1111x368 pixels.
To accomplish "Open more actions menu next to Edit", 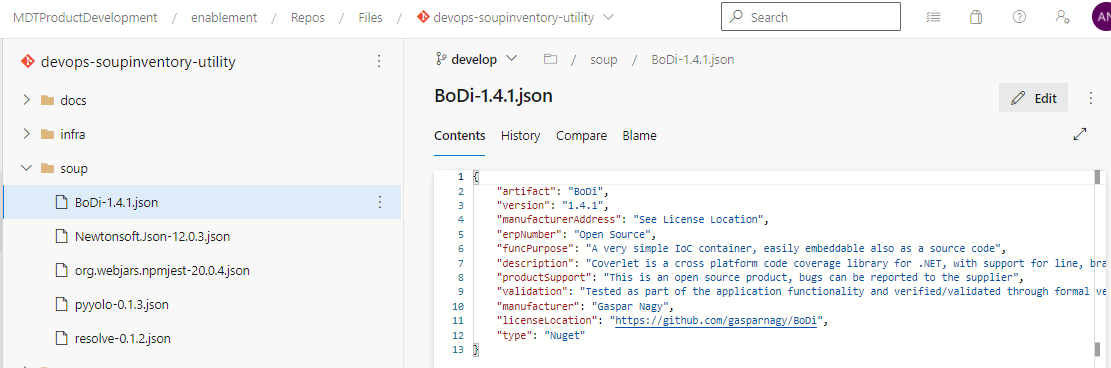I will coord(1091,99).
